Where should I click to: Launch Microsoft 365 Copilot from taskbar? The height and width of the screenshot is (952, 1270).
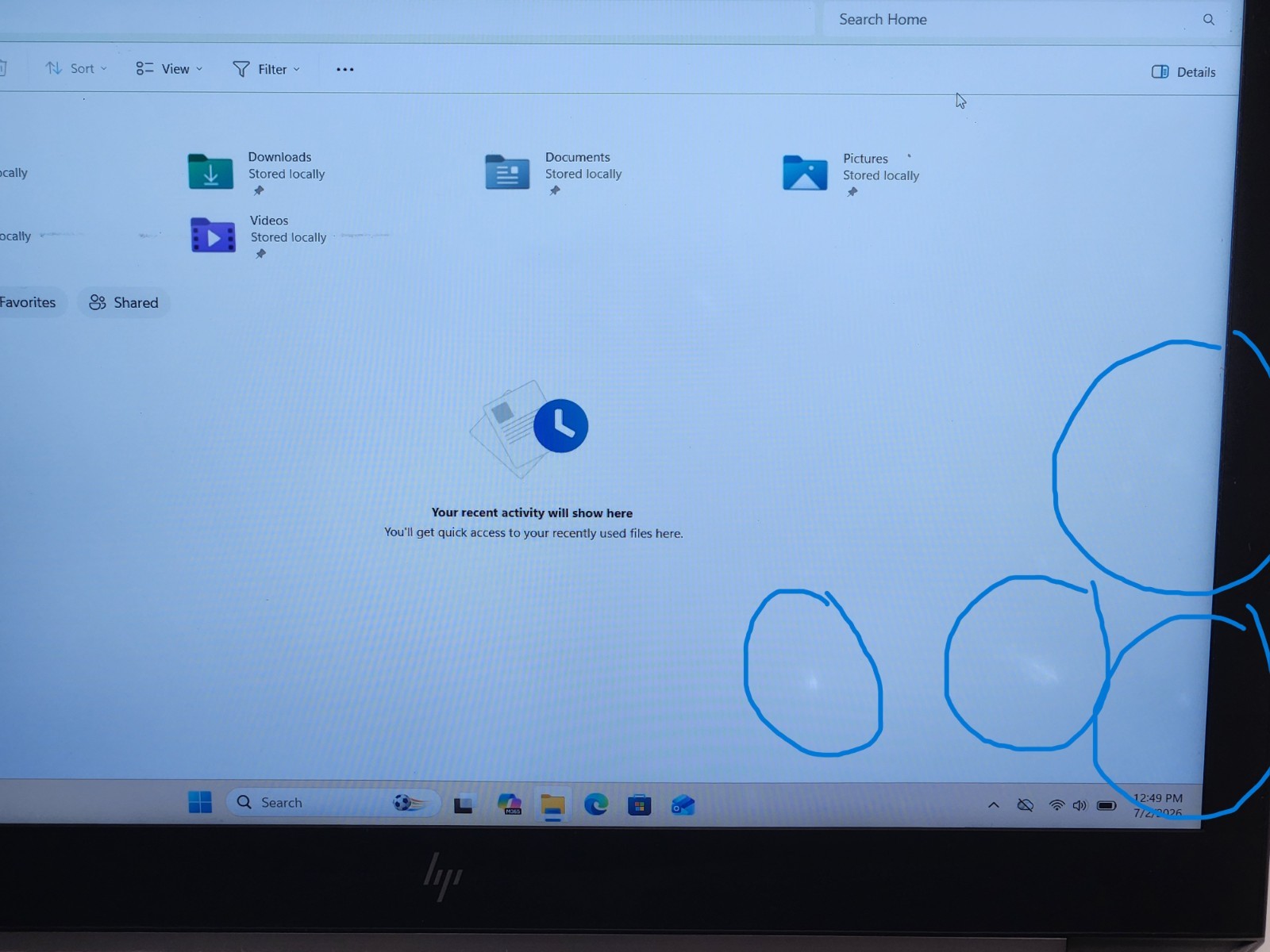tap(509, 804)
